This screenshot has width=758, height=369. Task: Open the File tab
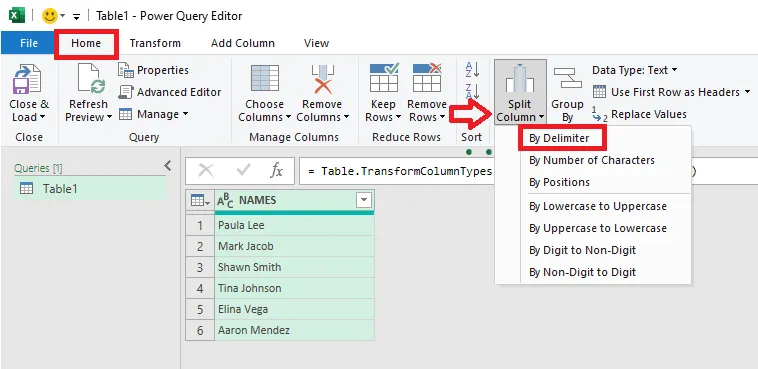(x=29, y=43)
